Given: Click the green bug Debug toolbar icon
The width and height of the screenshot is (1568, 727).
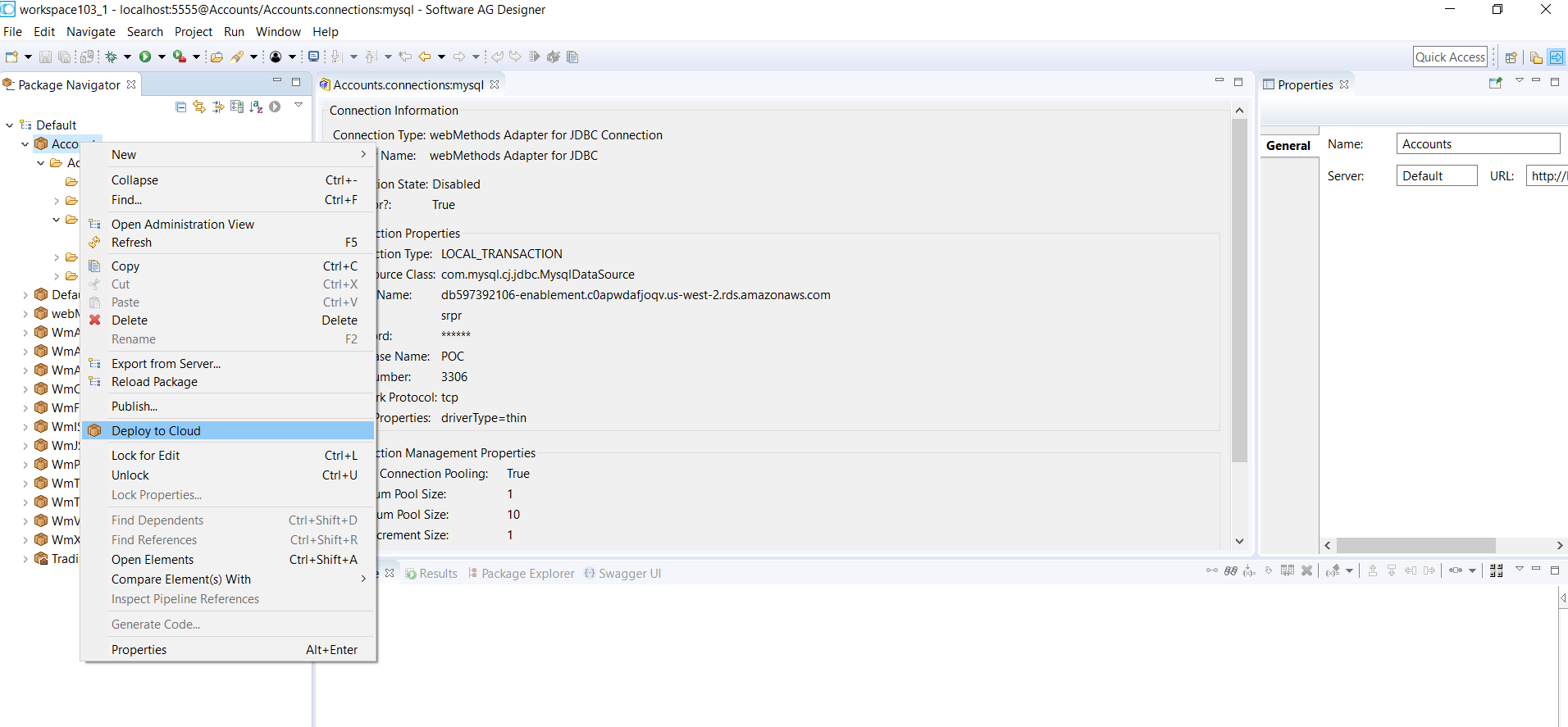Looking at the screenshot, I should (111, 57).
